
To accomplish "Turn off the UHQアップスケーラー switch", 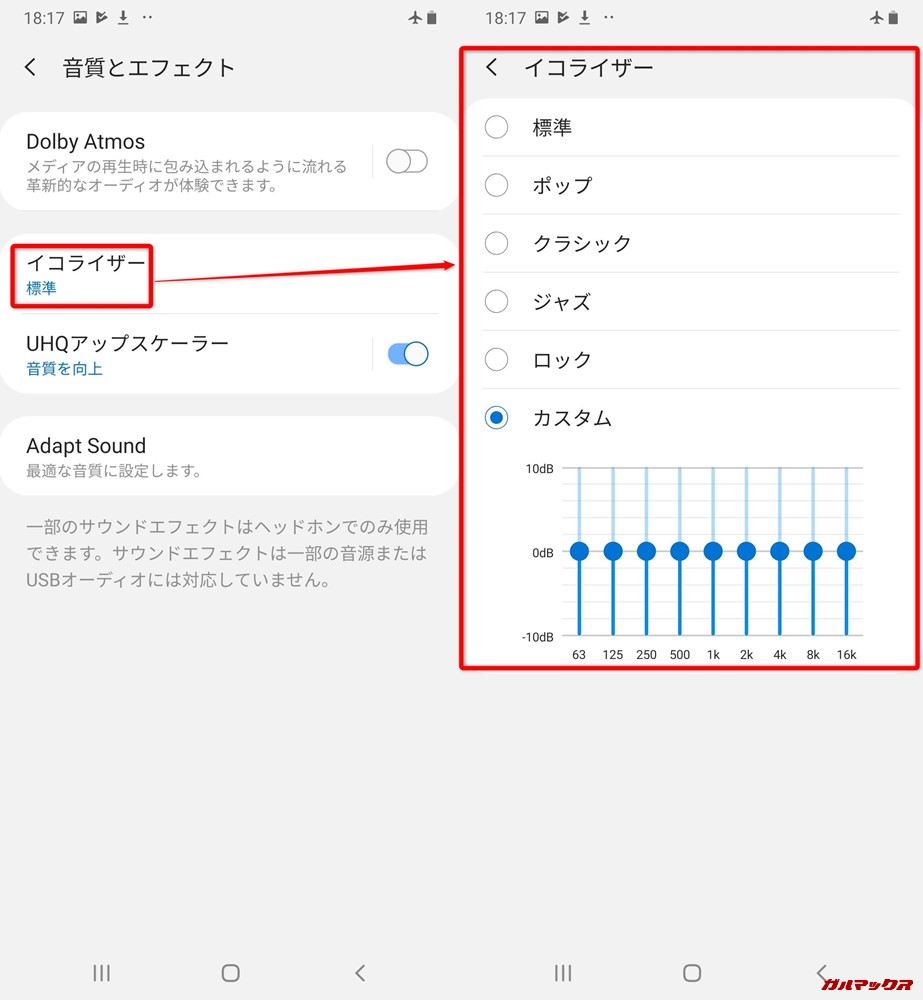I will tap(406, 353).
